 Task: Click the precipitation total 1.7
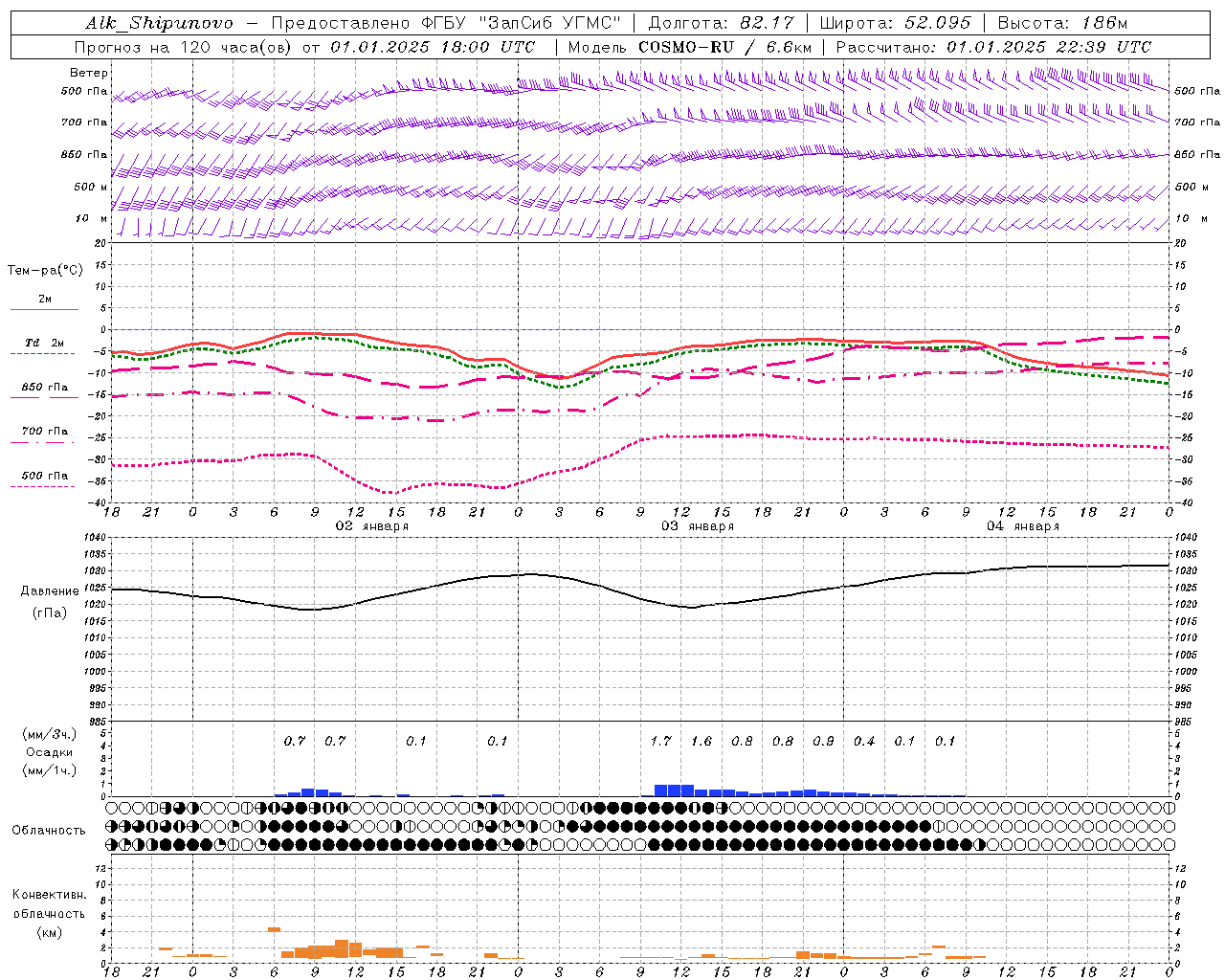[x=660, y=742]
